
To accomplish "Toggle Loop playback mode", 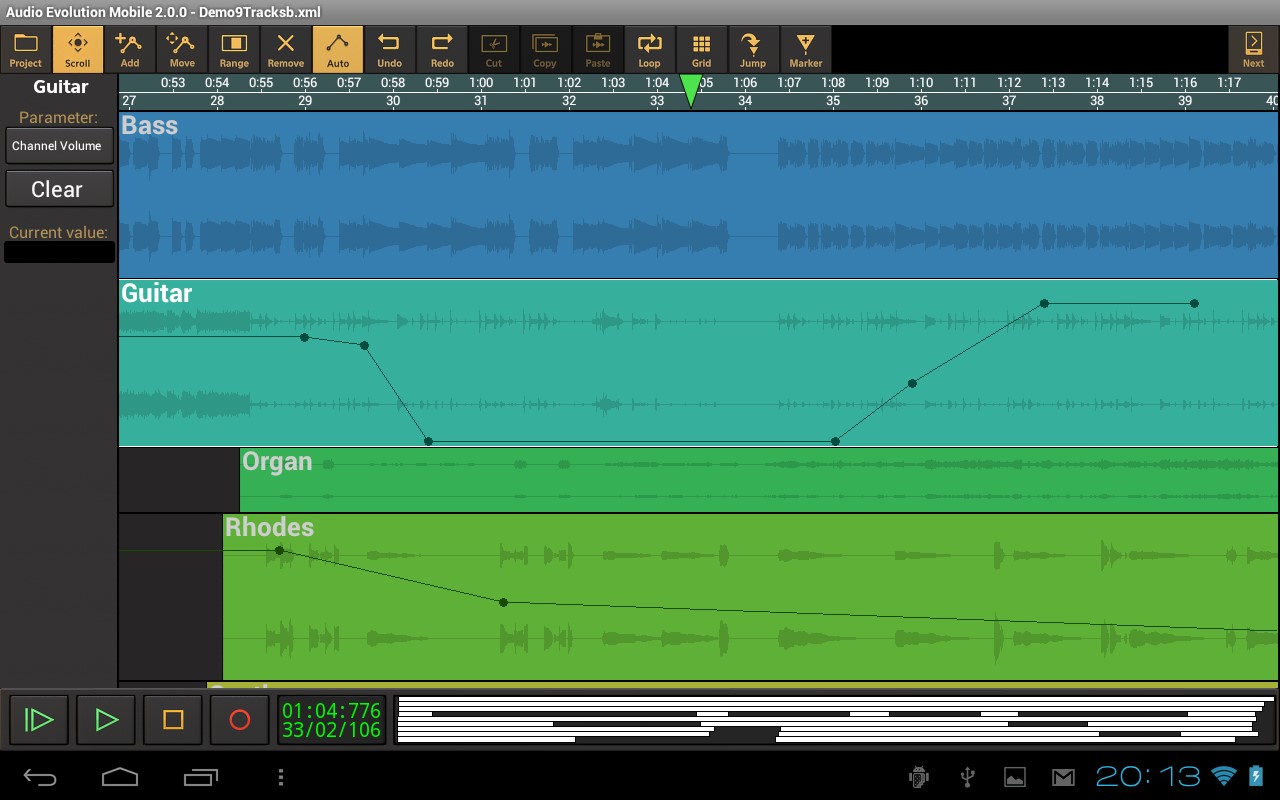I will (x=649, y=48).
